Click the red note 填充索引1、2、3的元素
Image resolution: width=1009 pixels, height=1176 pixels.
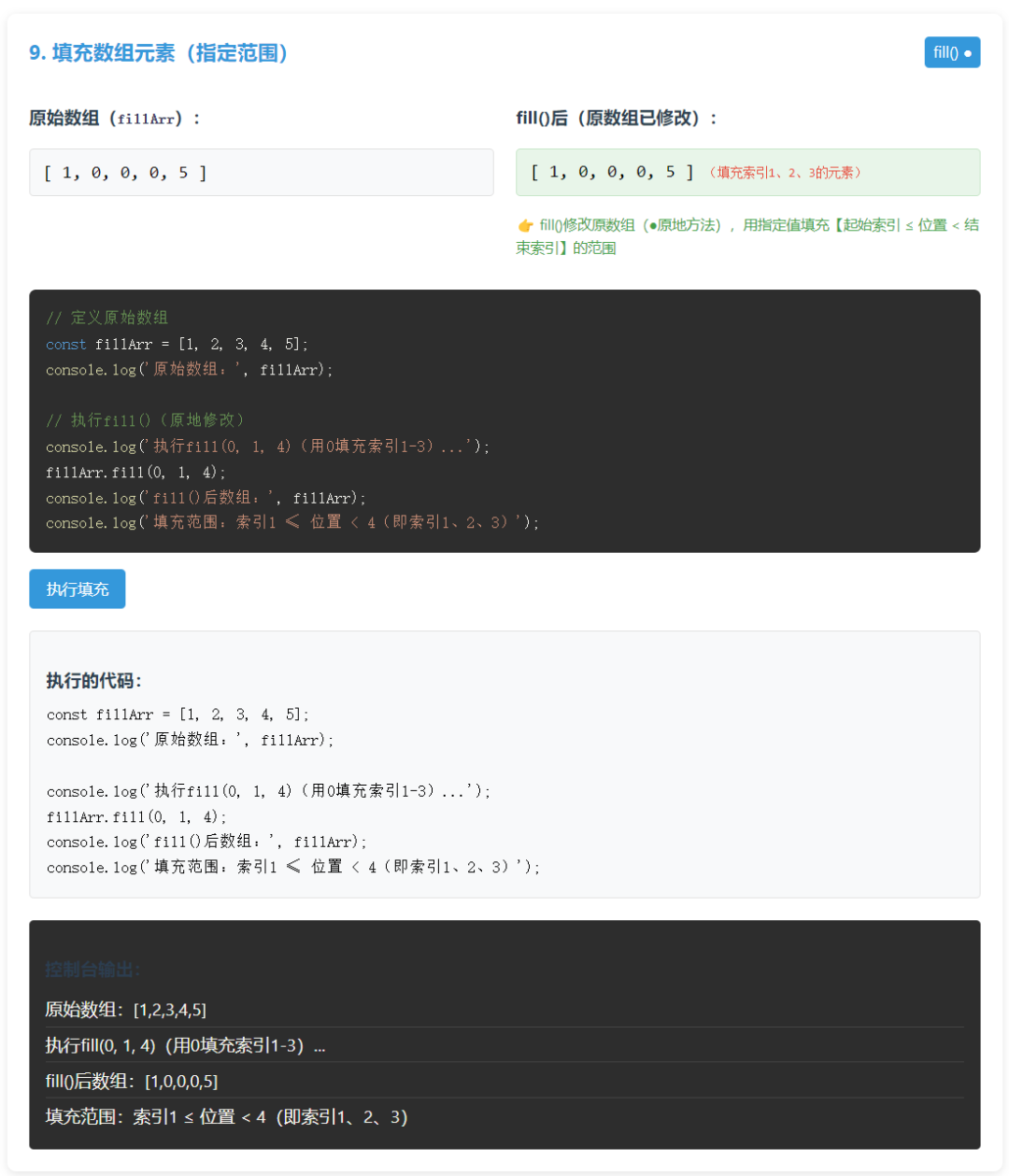(x=785, y=173)
